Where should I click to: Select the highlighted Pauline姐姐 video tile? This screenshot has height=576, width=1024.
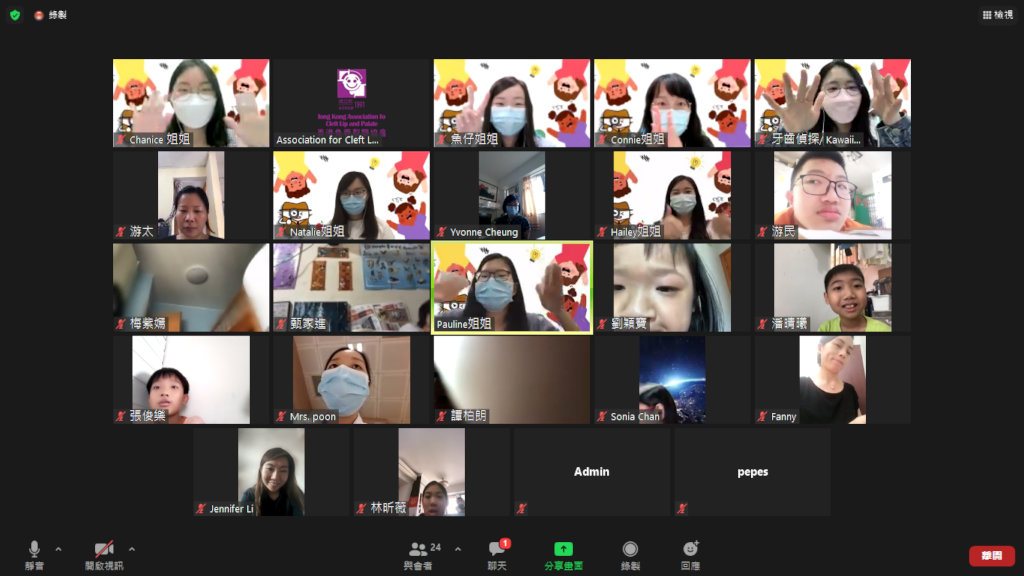[511, 288]
